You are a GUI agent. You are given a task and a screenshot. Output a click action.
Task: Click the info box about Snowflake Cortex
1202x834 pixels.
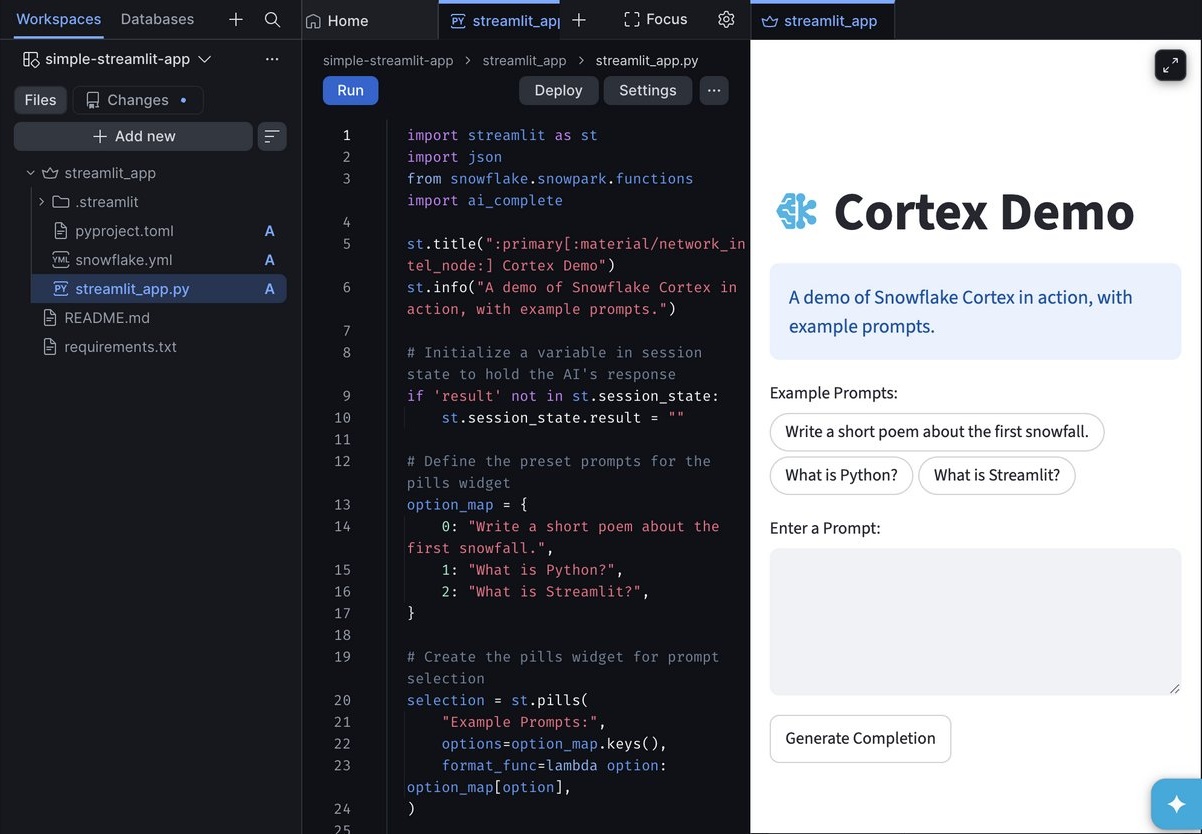pyautogui.click(x=975, y=311)
